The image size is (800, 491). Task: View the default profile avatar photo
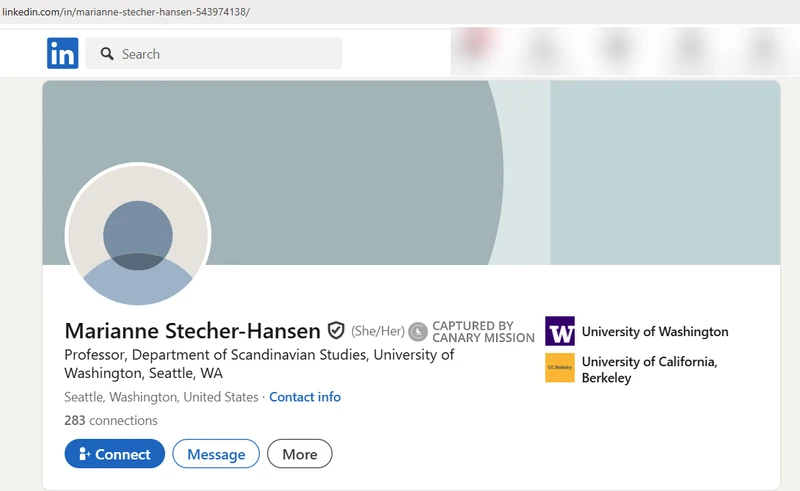[138, 235]
